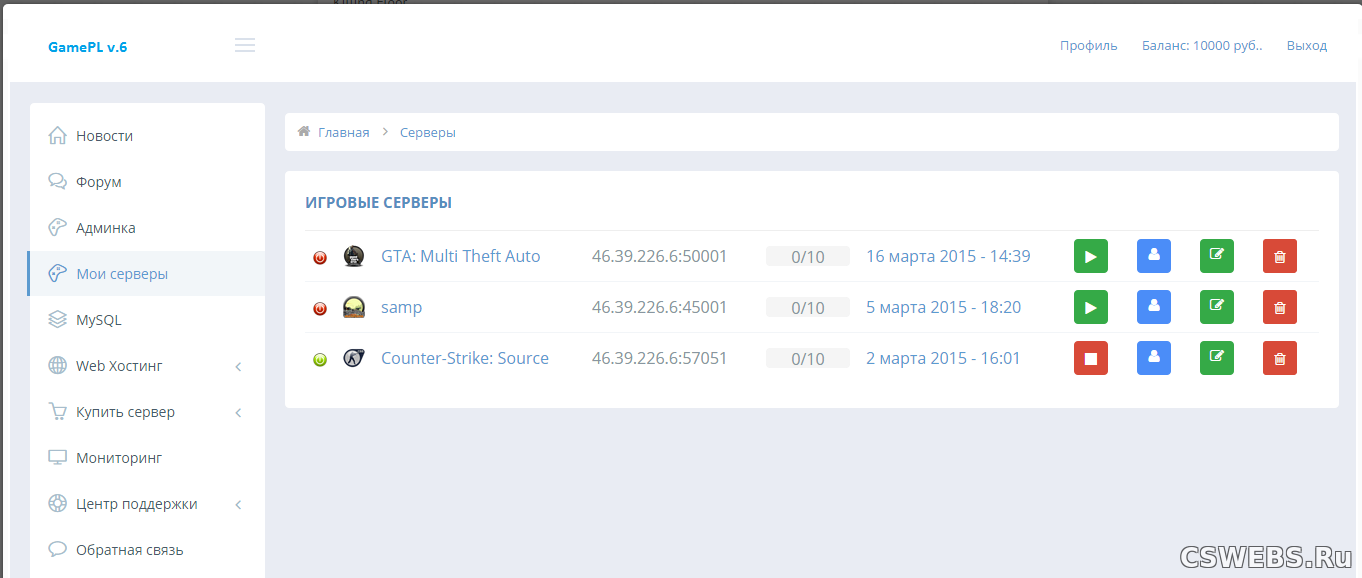Start the GTA: Multi Theft Auto server

(1091, 256)
